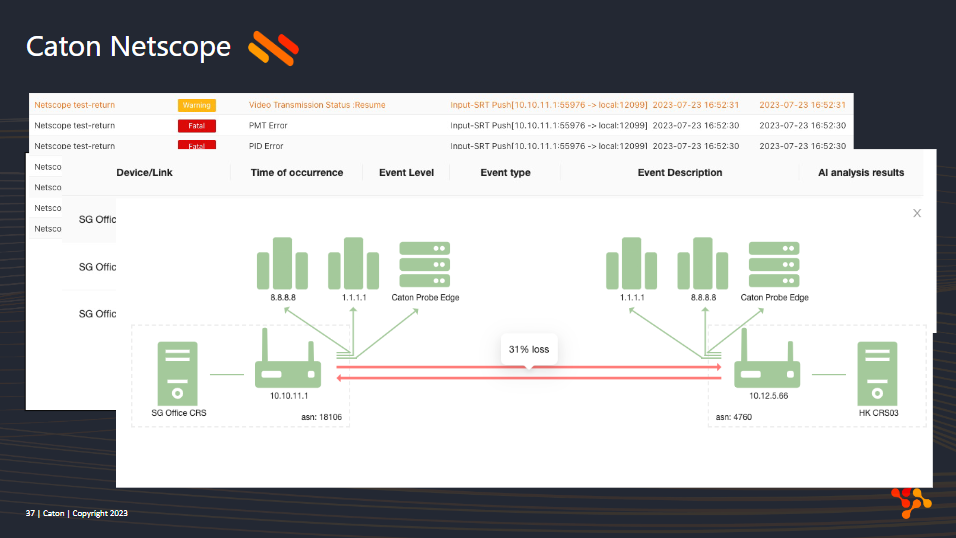Viewport: 956px width, 538px height.
Task: Click the HK CRS03 server icon
Action: pos(877,373)
